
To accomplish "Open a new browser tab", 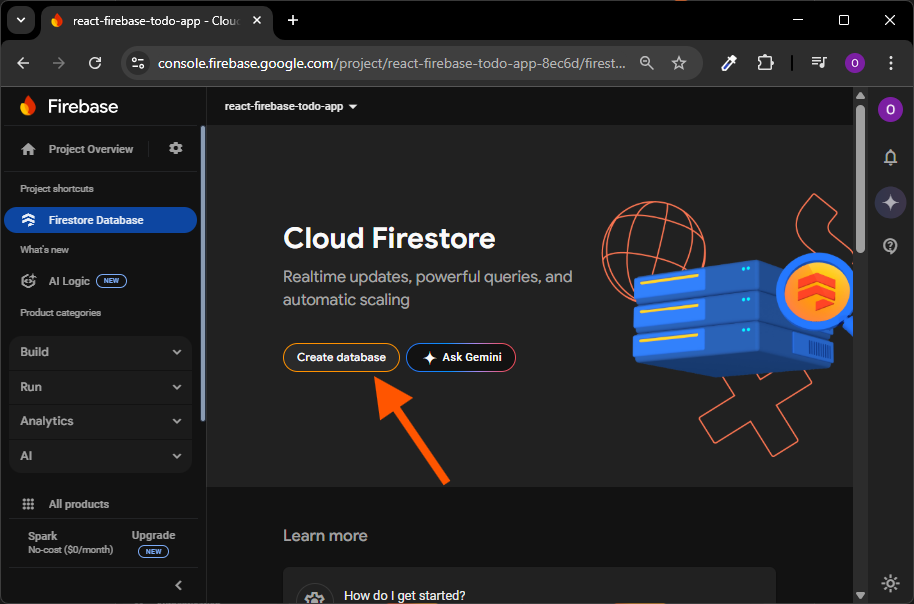I will pyautogui.click(x=293, y=20).
